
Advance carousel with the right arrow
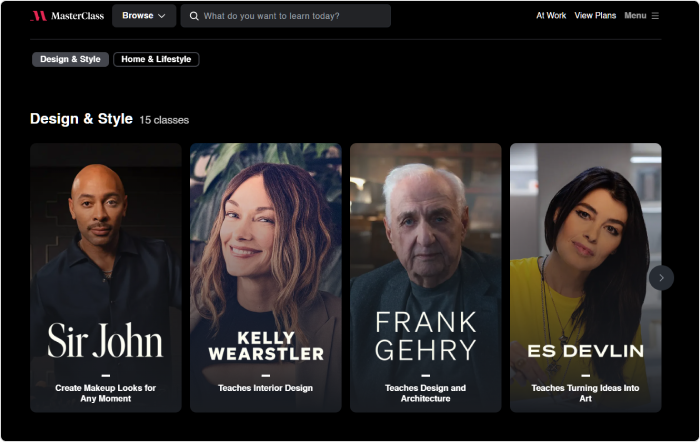(x=661, y=277)
